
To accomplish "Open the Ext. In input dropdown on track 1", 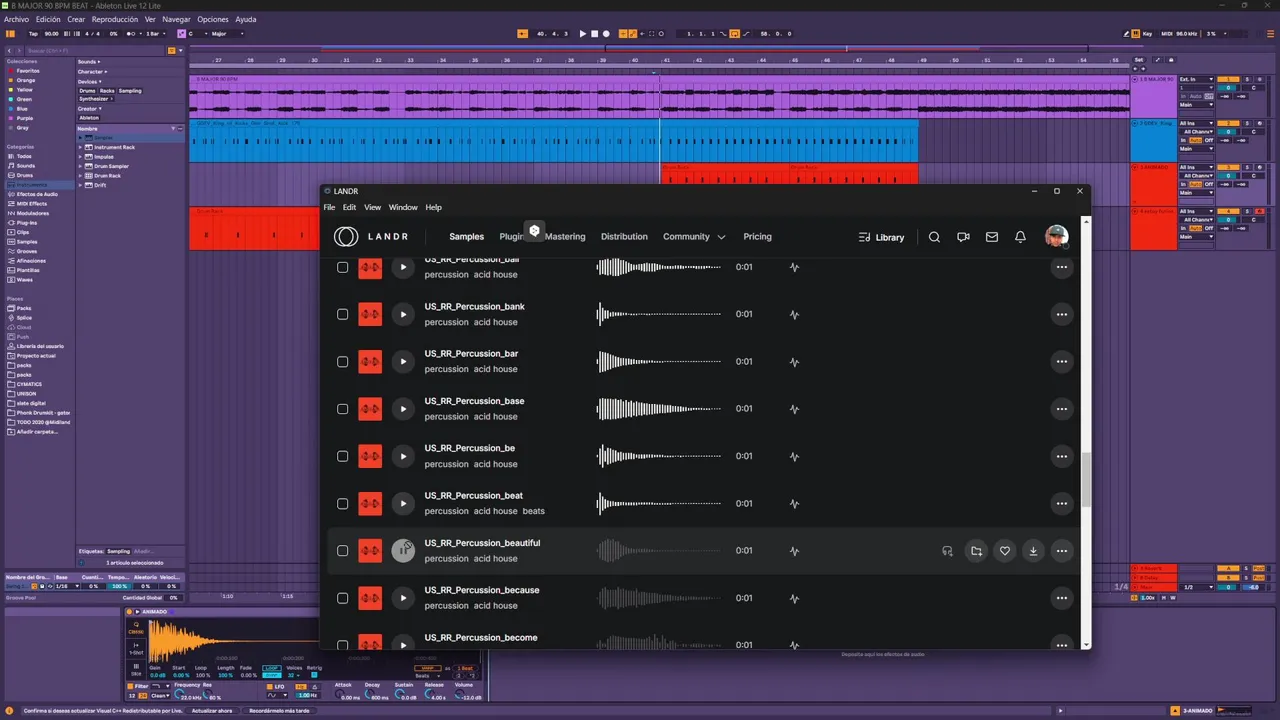I will tap(1196, 79).
